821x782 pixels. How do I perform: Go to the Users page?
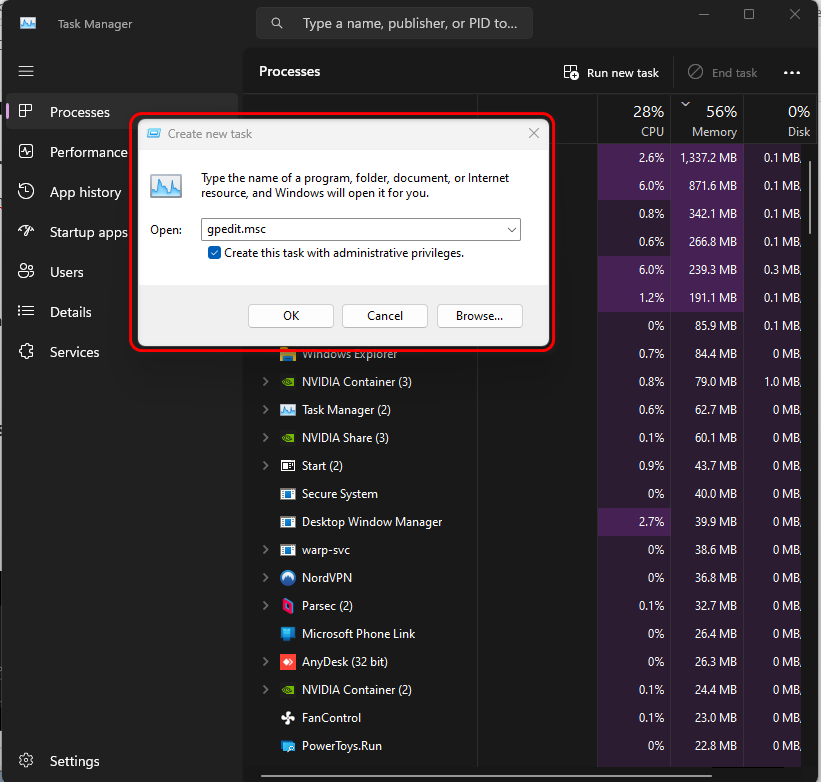(x=67, y=272)
